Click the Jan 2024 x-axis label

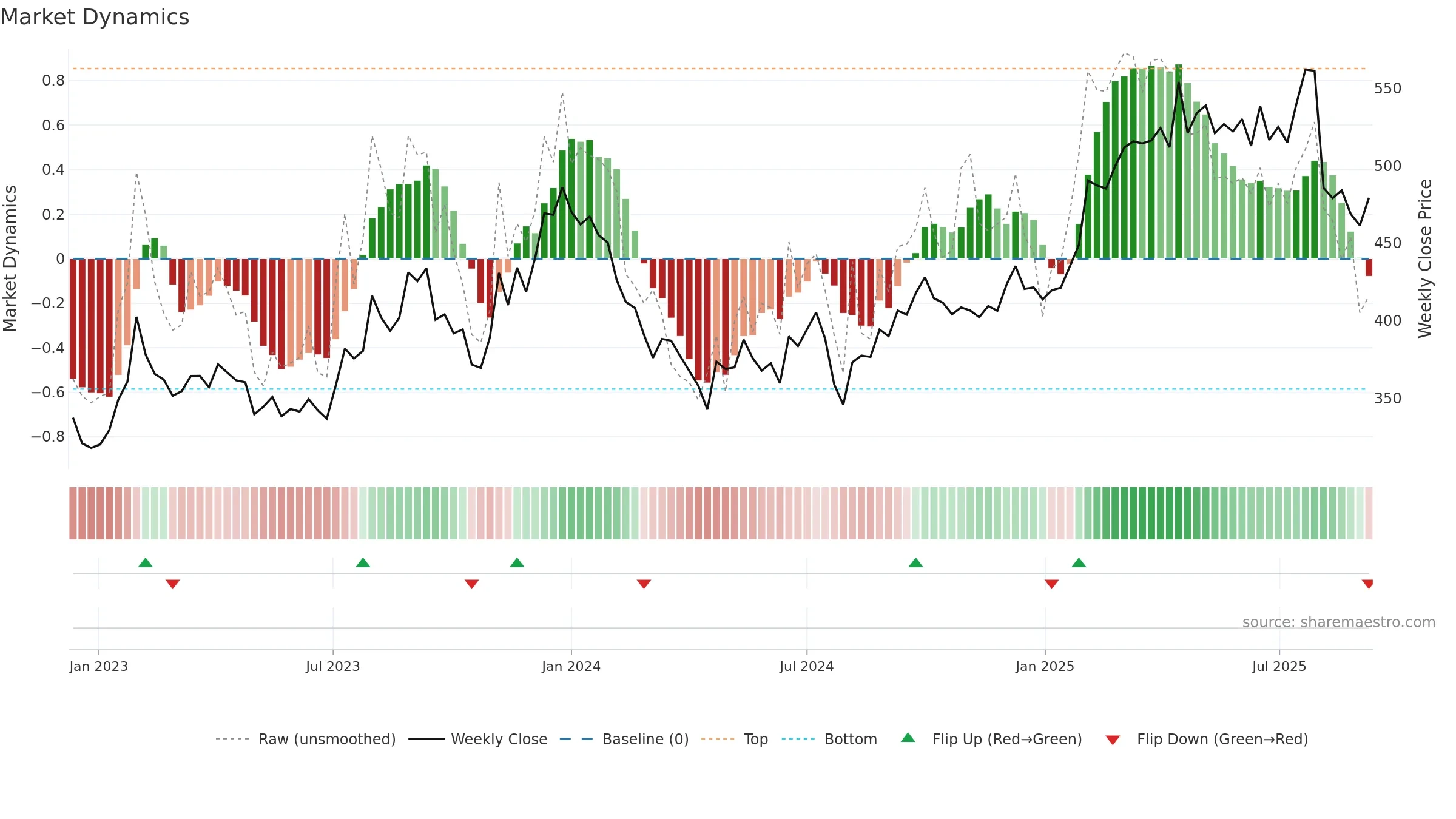click(571, 666)
